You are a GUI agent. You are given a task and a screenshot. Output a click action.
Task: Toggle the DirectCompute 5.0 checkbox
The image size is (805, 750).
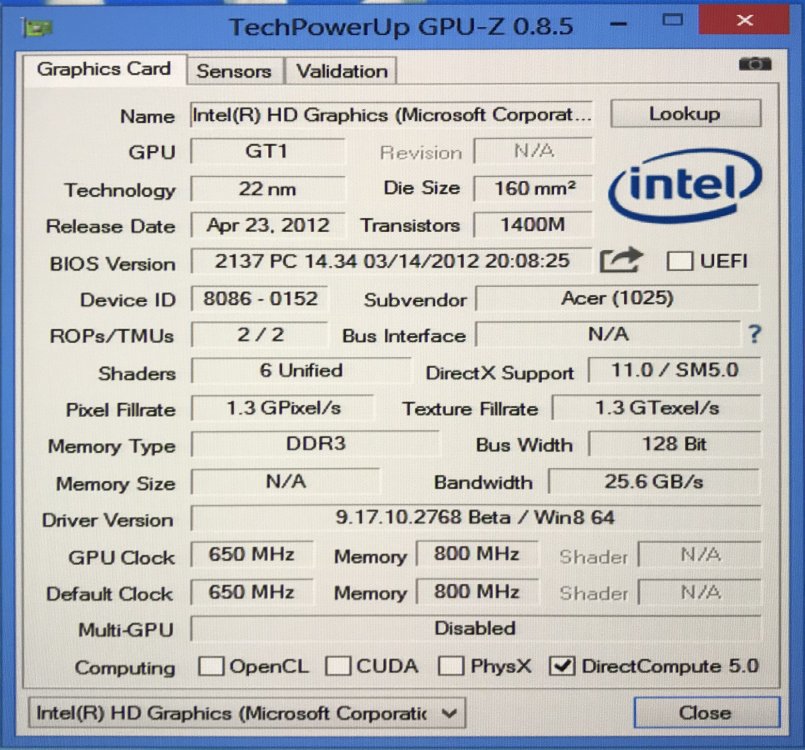pyautogui.click(x=562, y=666)
